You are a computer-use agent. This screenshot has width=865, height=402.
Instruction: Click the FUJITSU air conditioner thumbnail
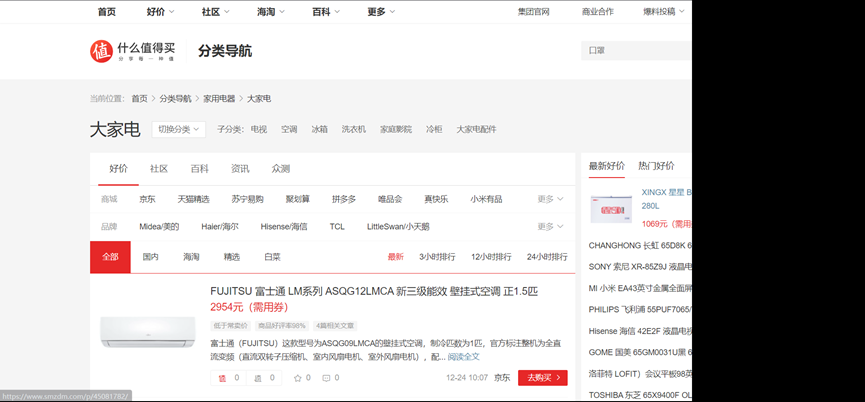[148, 331]
